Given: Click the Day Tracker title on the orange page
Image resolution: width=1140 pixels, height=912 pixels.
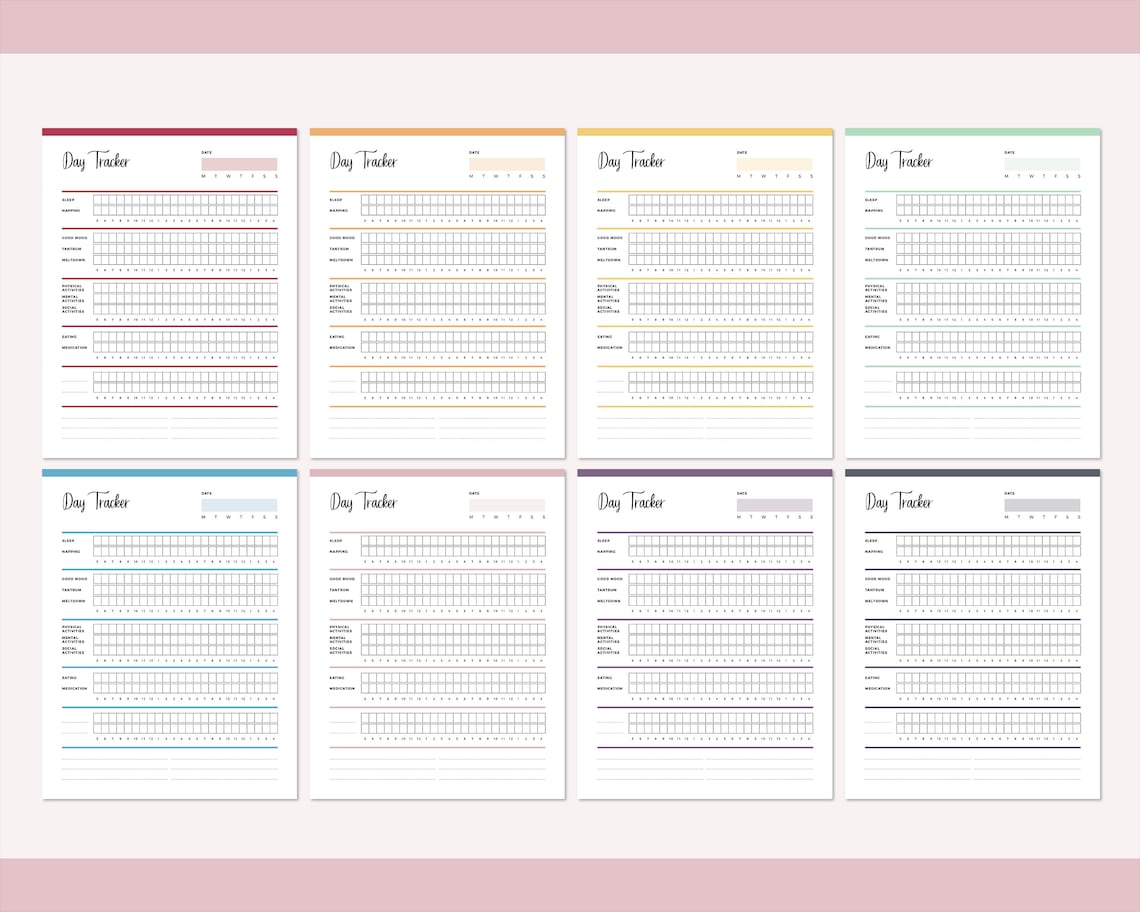Looking at the screenshot, I should point(365,160).
